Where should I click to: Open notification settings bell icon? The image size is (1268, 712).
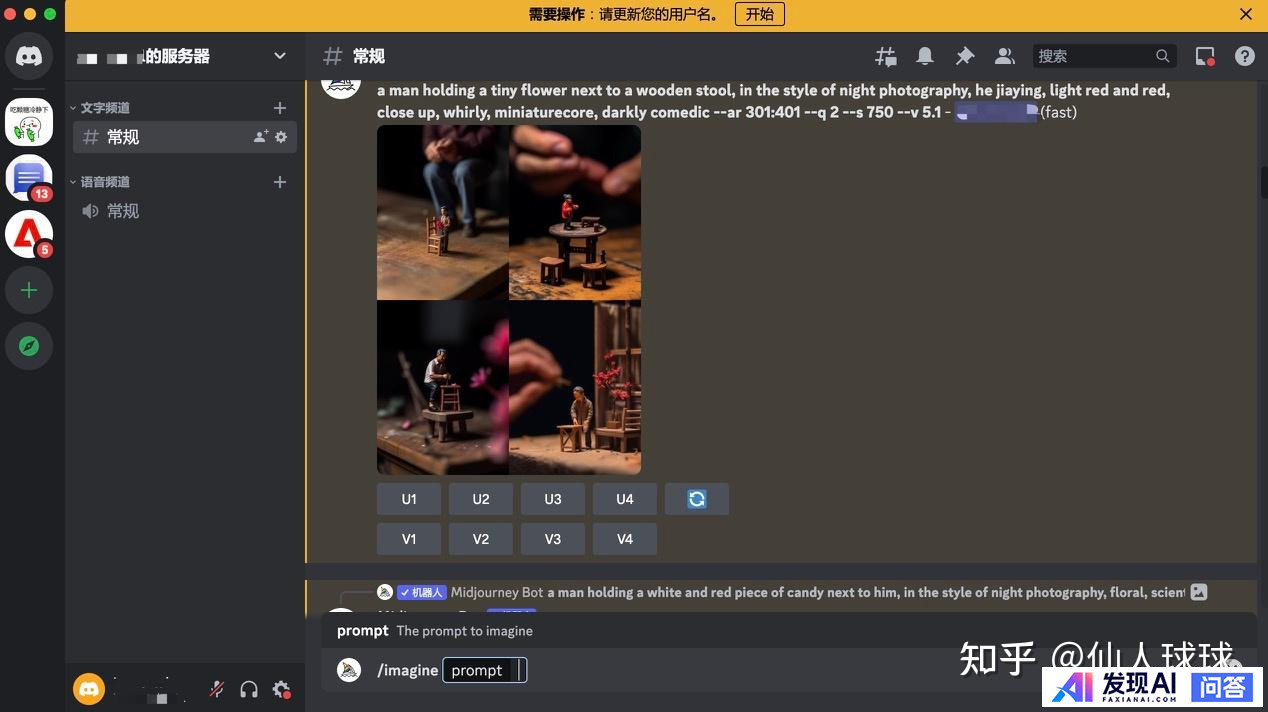925,56
